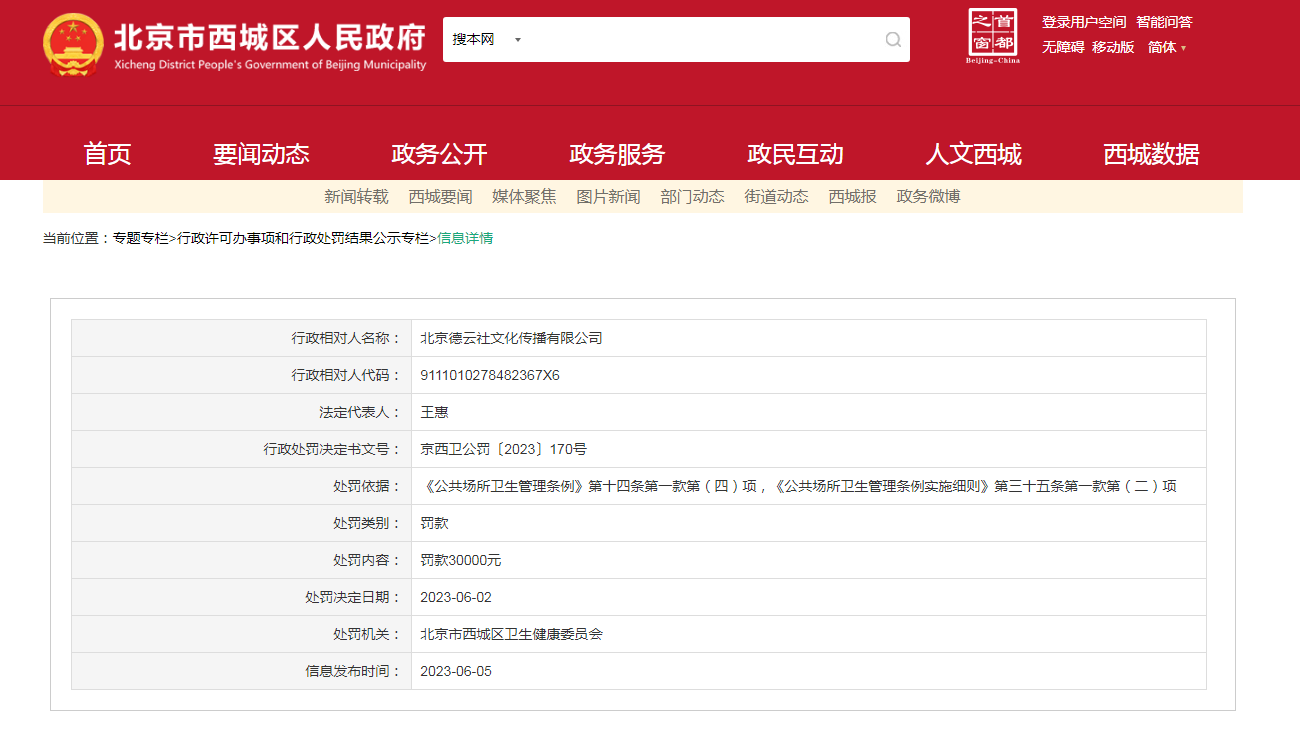Screen dimensions: 1300x739
Task: Switch to the 图片新闻 sub-navigation tab
Action: (608, 197)
